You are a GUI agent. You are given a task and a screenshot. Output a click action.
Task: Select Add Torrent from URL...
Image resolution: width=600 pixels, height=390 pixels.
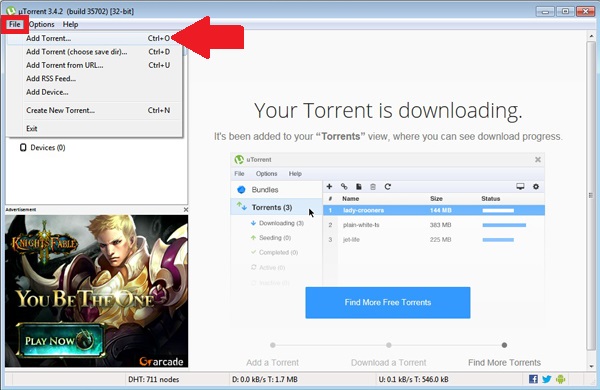[x=95, y=65]
